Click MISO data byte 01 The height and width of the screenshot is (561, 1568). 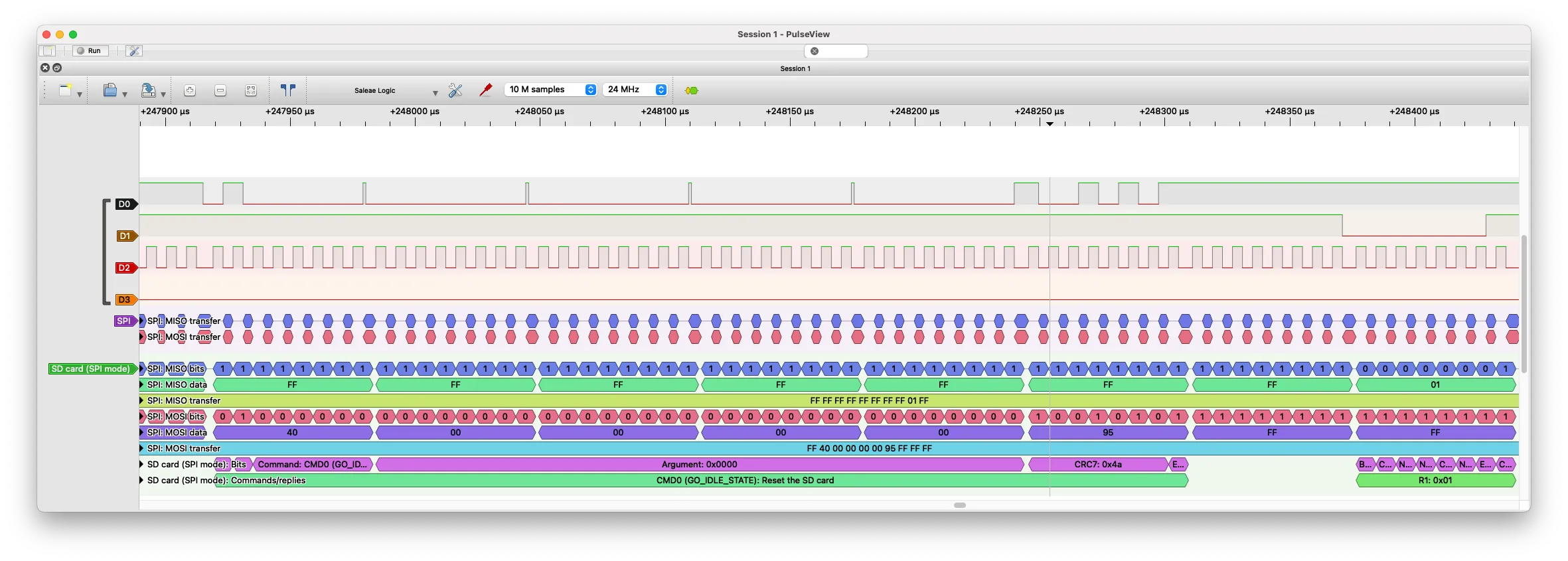click(1435, 384)
